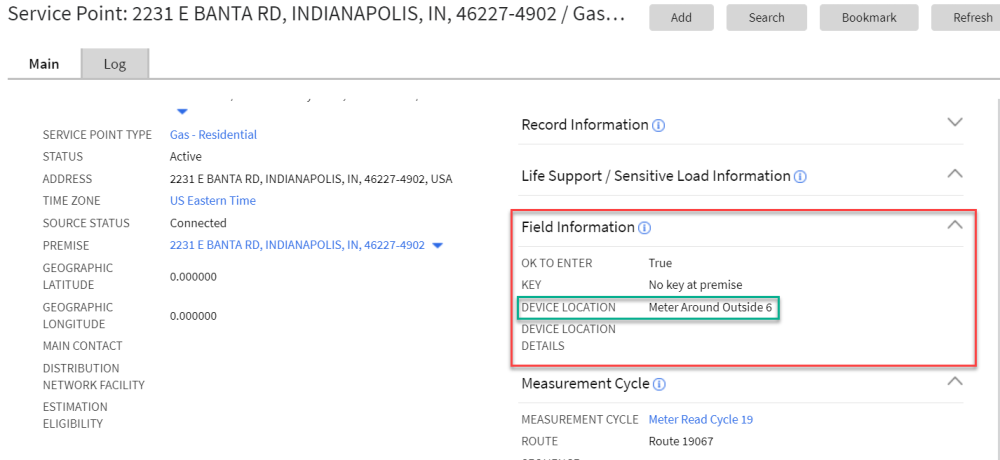
Task: Click the Record Information info icon
Action: point(659,126)
